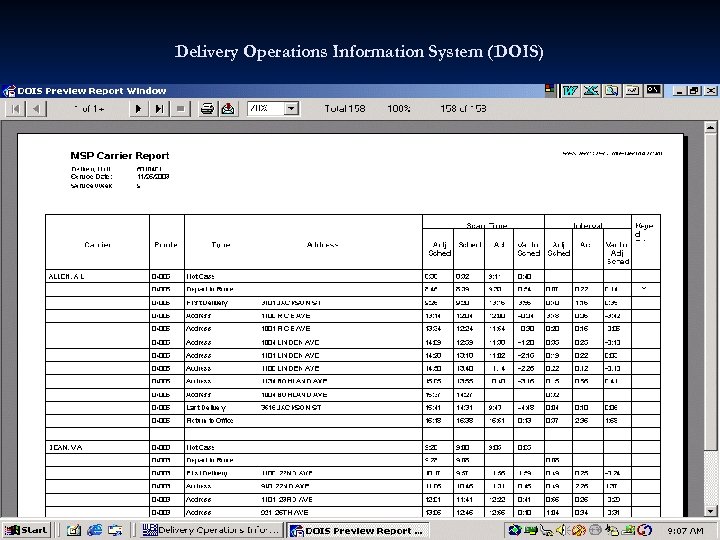The width and height of the screenshot is (720, 540).
Task: Click the vertical scrollbar track
Action: tap(710, 478)
